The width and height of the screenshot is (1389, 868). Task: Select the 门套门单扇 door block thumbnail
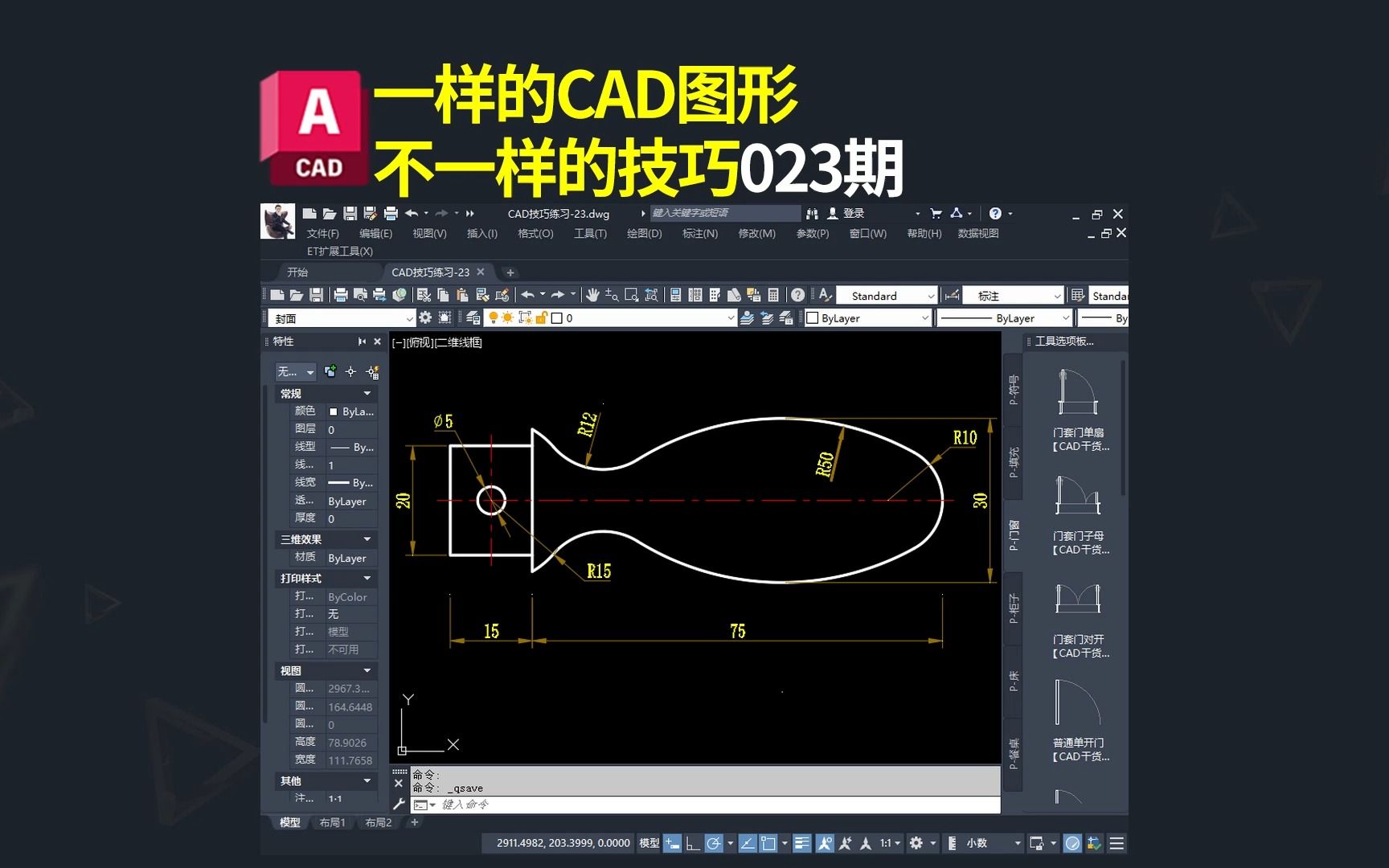click(x=1077, y=394)
